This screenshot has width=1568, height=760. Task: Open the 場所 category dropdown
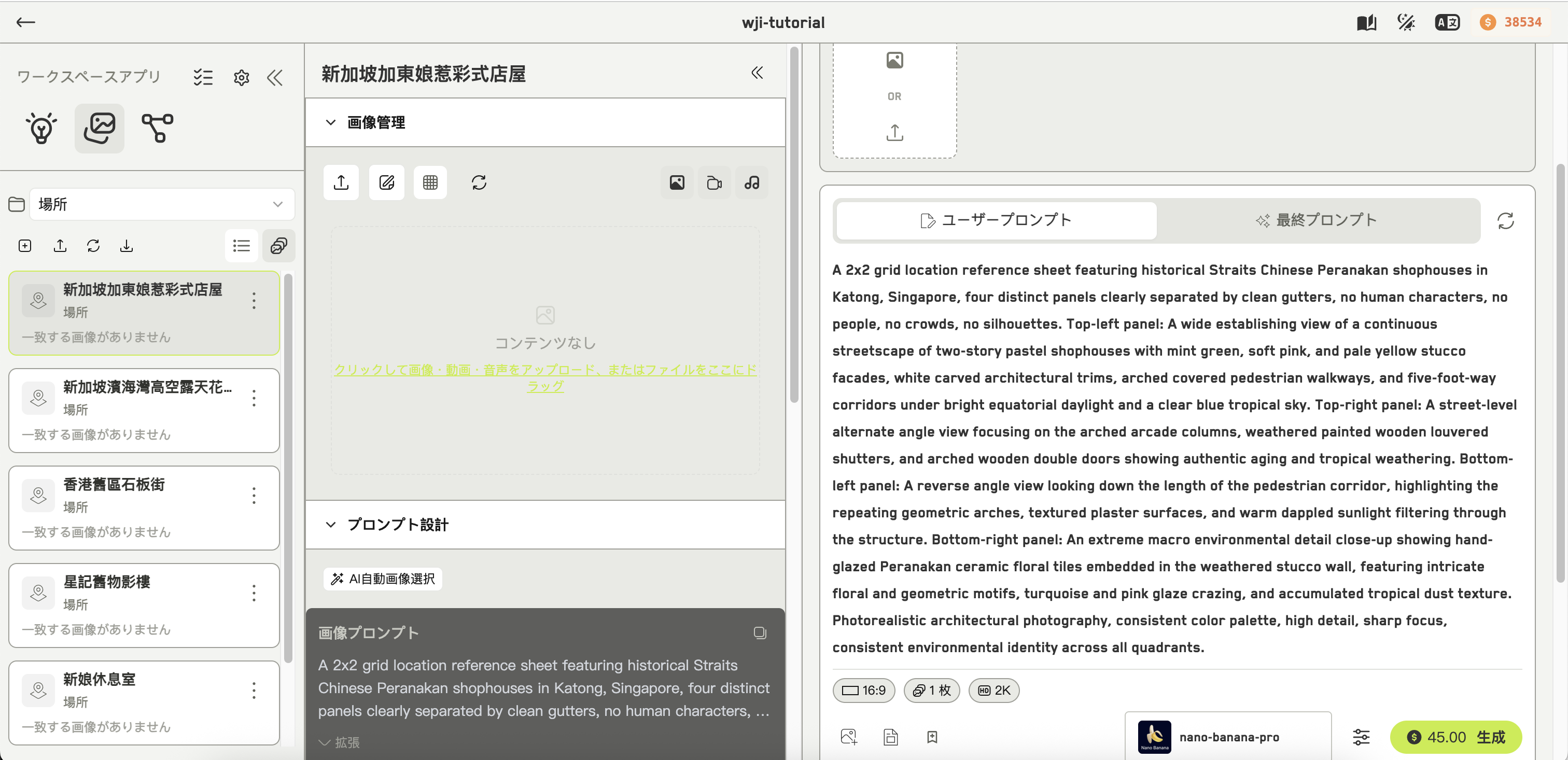[162, 204]
